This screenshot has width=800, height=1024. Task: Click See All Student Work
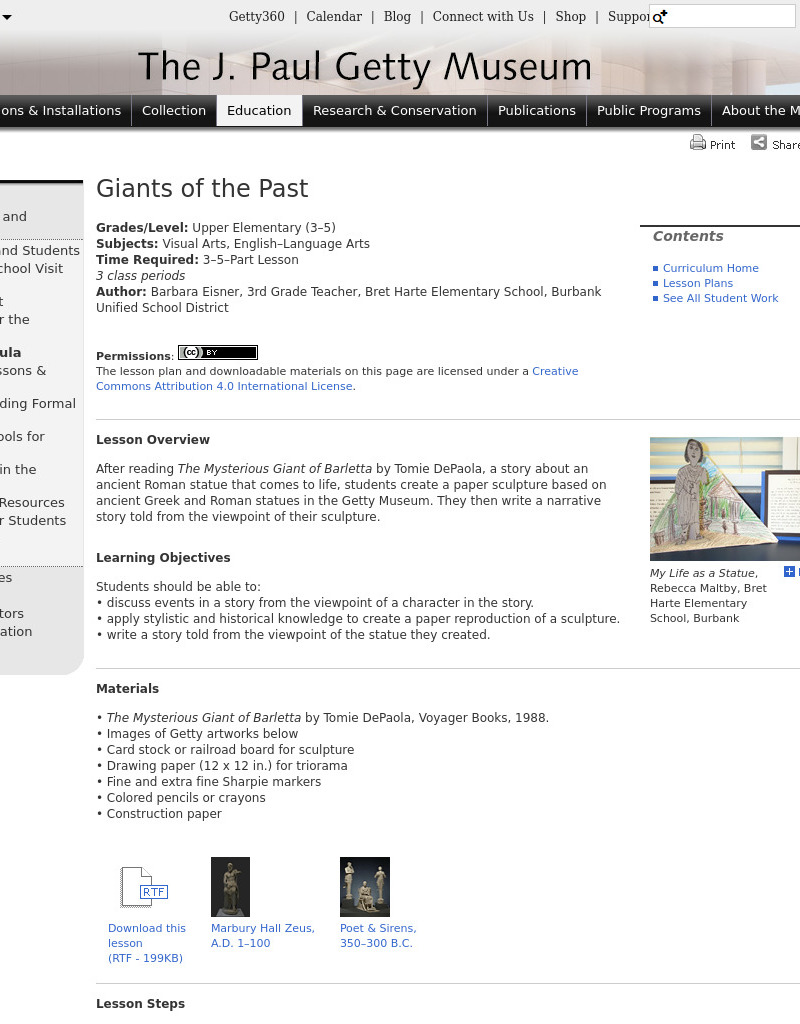pos(721,298)
